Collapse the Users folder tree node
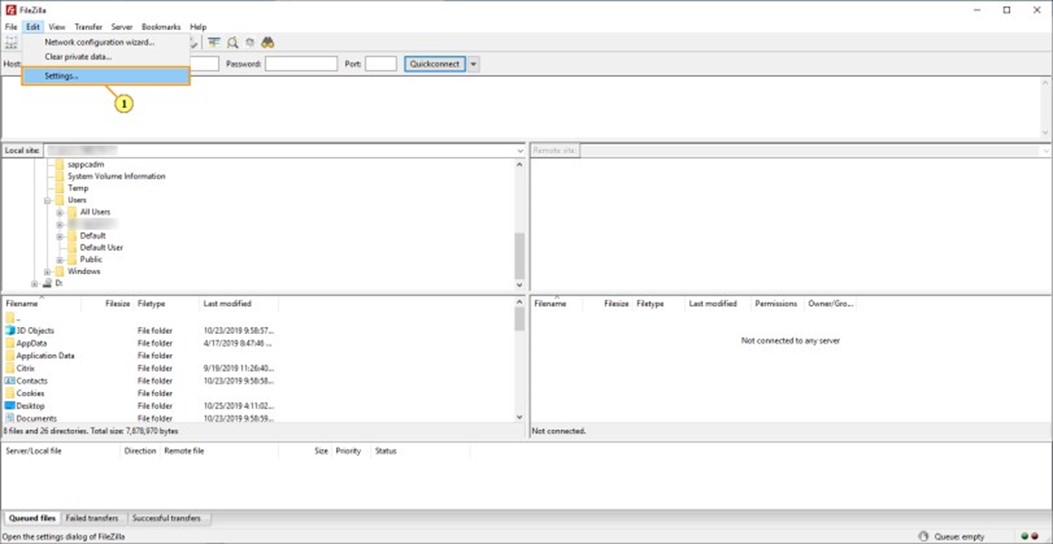 coord(47,200)
